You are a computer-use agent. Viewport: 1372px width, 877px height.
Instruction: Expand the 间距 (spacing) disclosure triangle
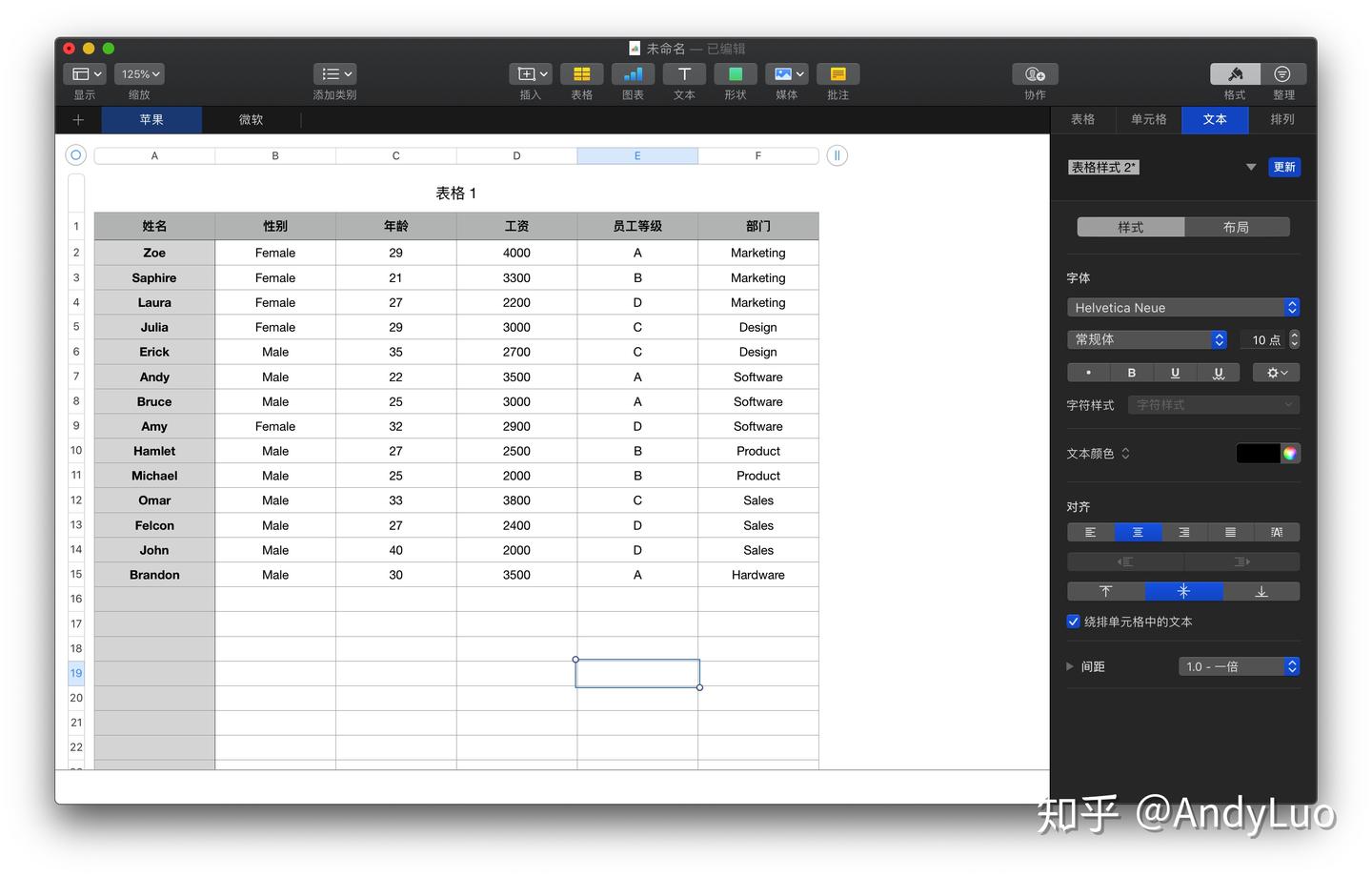1069,666
